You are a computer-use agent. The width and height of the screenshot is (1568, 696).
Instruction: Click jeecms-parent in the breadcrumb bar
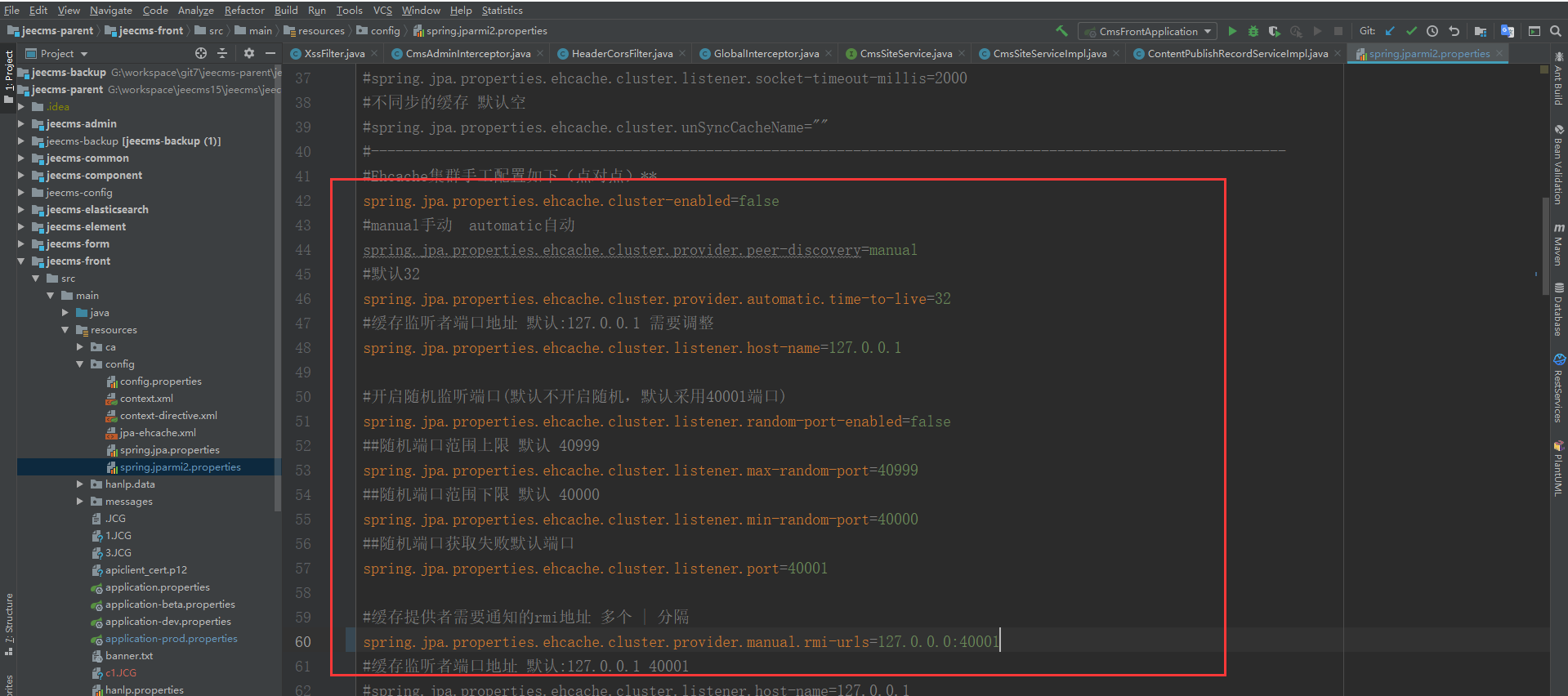coord(57,31)
